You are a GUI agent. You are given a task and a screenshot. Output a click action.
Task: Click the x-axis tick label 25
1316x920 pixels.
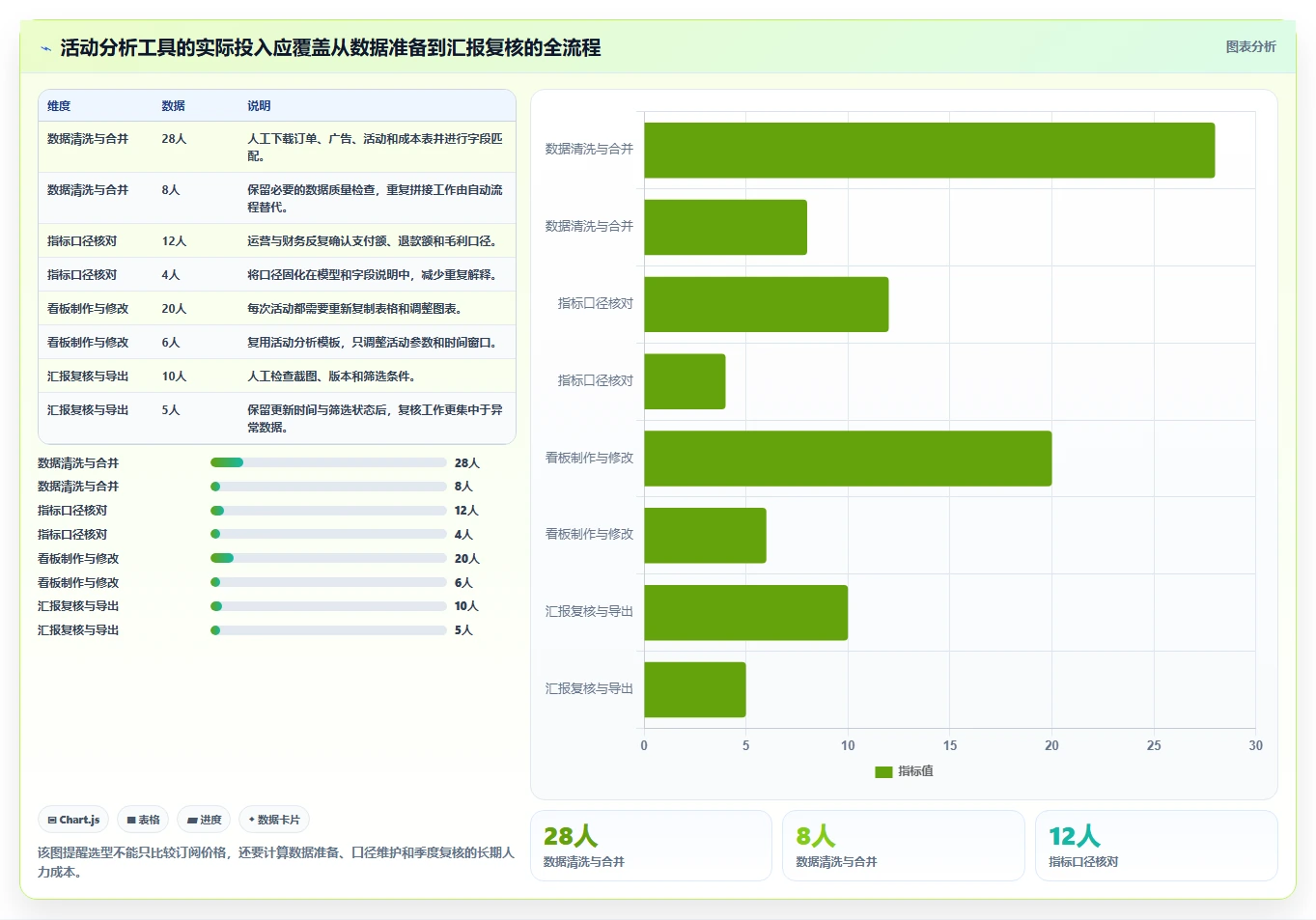point(1154,745)
